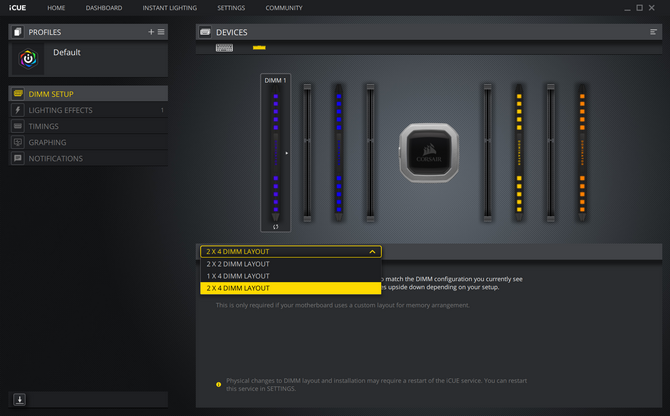
Task: Click the restart iCUE service notice text
Action: click(376, 384)
